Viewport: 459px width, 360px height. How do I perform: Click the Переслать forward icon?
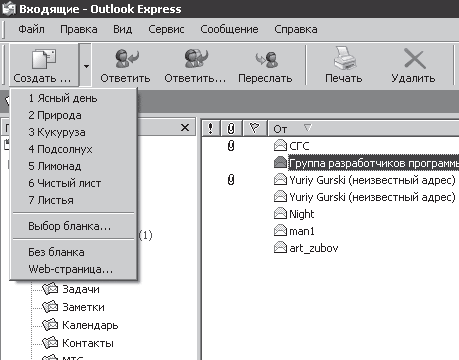[266, 59]
